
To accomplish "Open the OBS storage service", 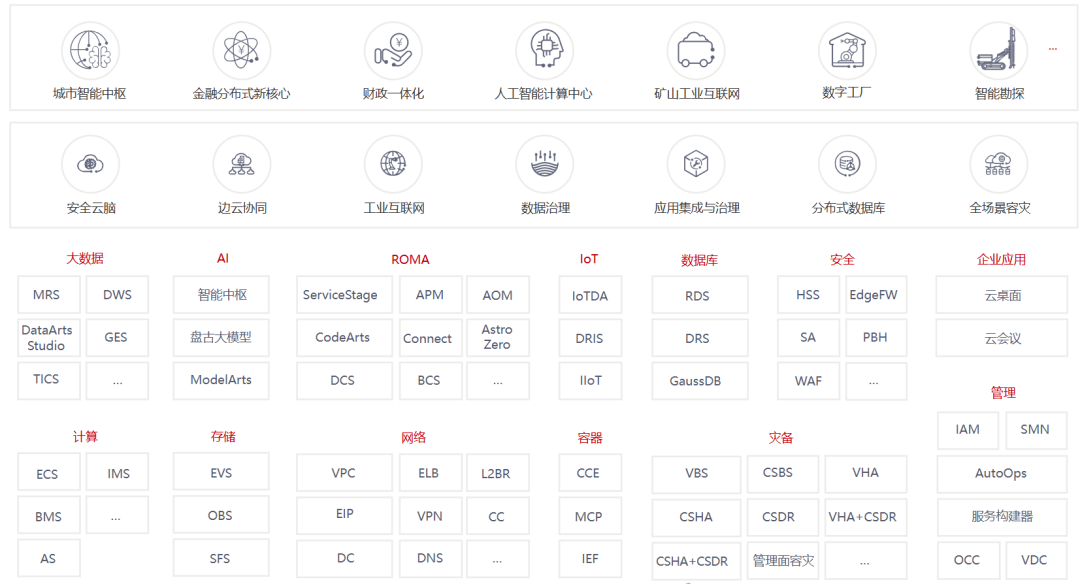I will coord(221,515).
